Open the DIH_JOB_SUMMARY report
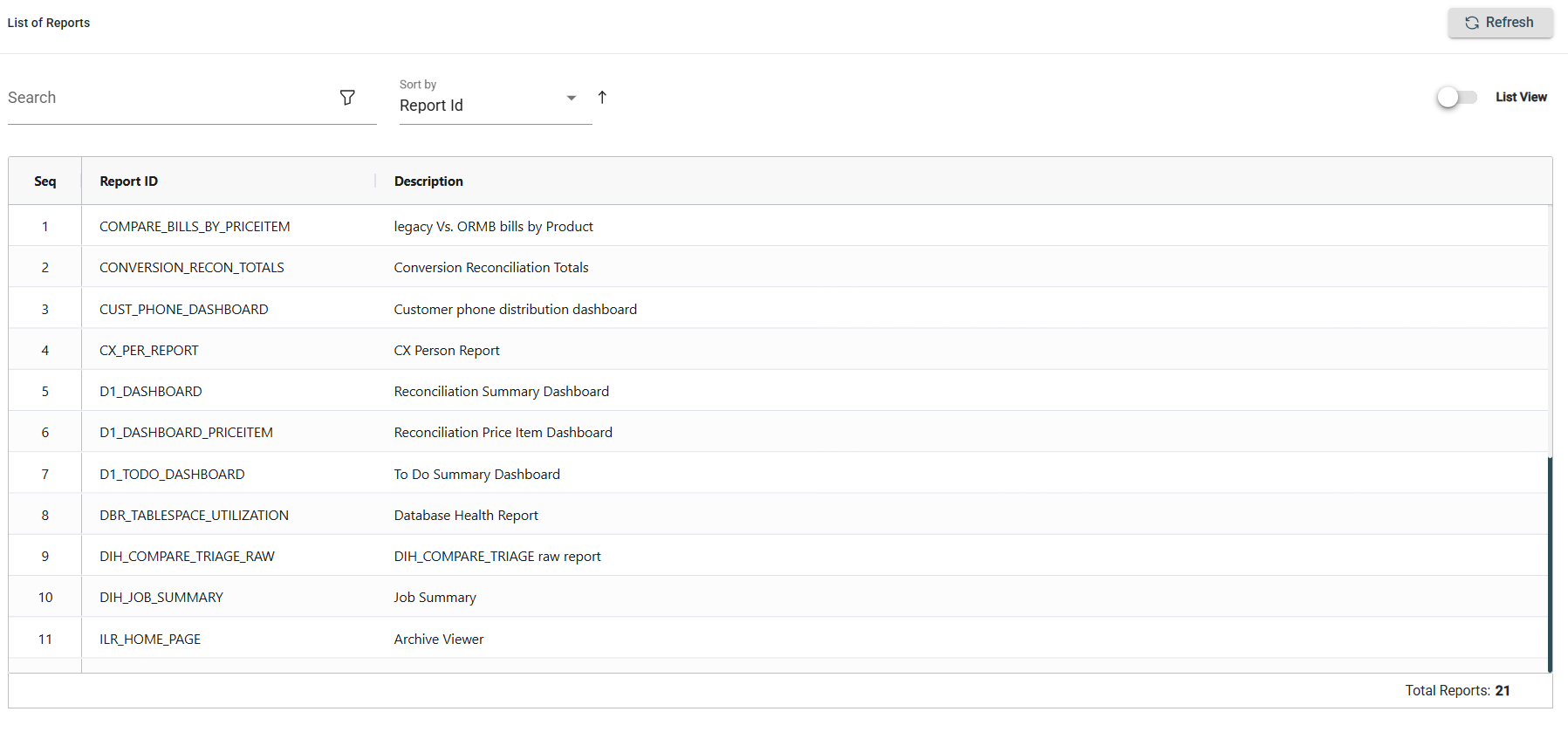The height and width of the screenshot is (739, 1568). click(161, 598)
